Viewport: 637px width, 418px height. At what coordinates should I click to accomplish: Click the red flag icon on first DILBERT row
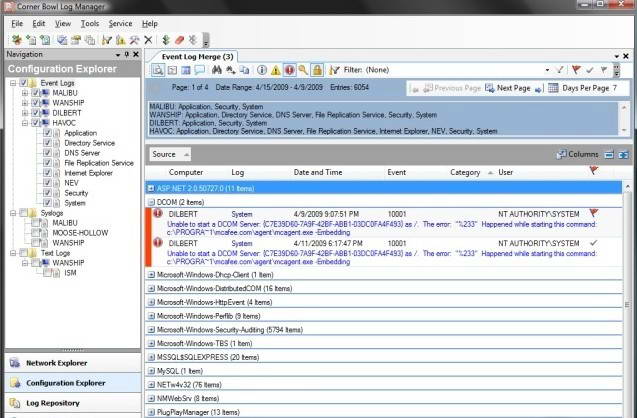(594, 214)
